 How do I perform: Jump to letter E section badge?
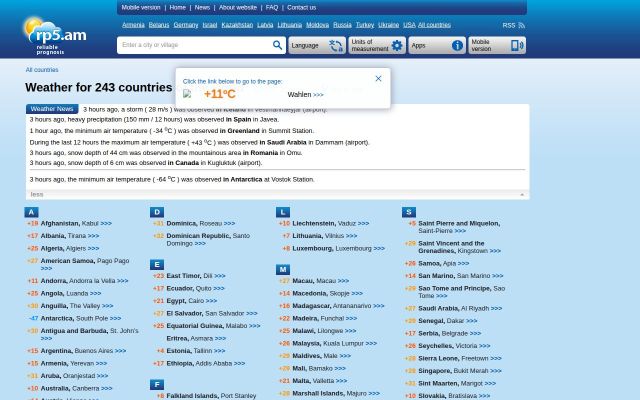(157, 264)
